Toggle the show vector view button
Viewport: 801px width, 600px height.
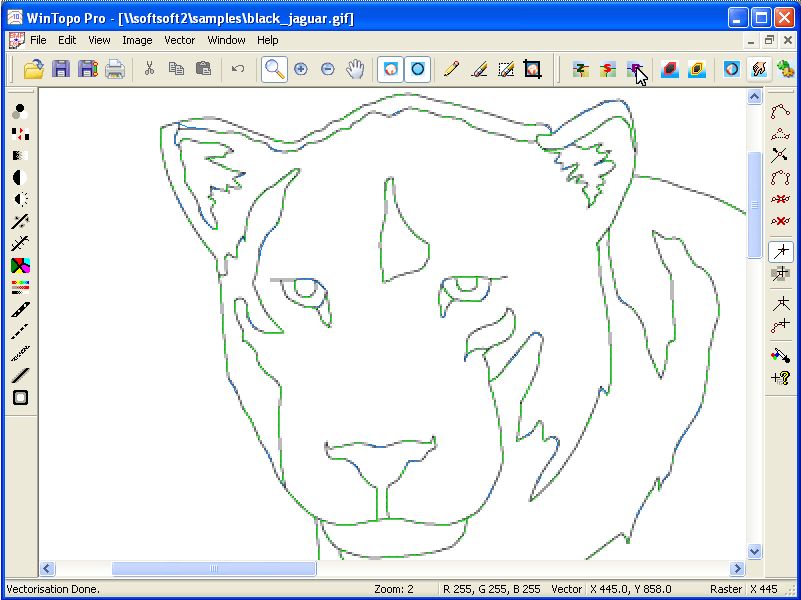pos(418,69)
